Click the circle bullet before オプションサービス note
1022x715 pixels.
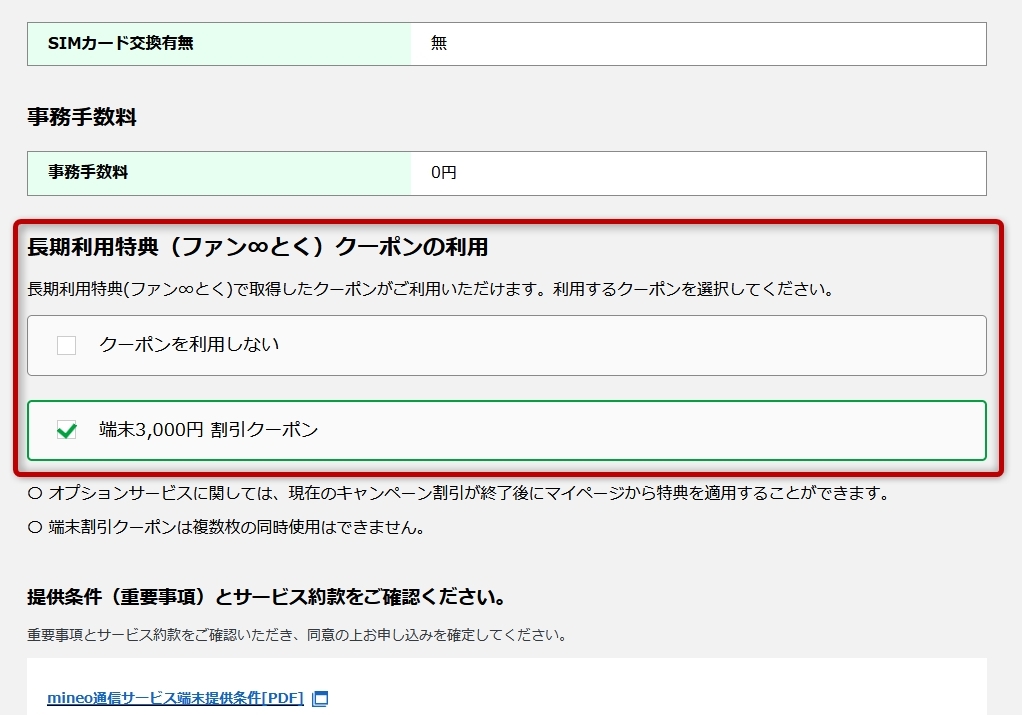[x=35, y=493]
